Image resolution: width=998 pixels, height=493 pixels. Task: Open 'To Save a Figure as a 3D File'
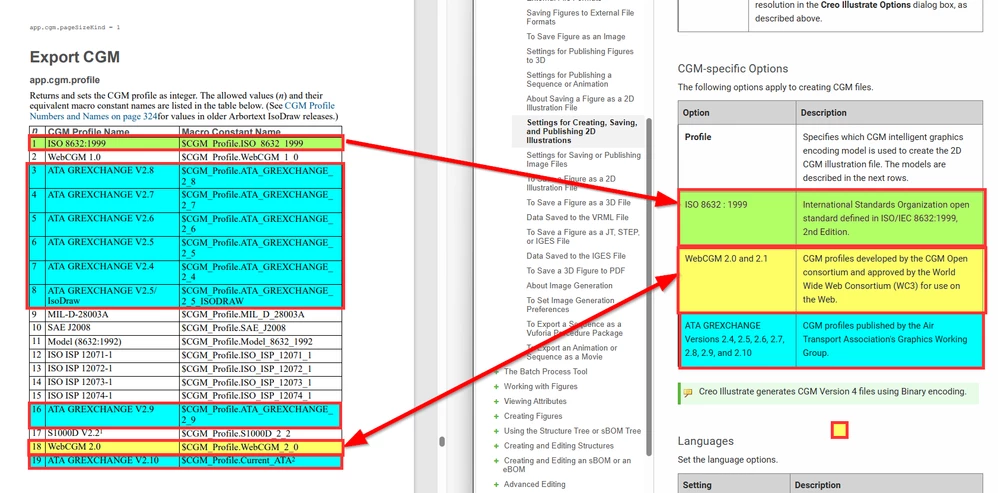point(578,203)
